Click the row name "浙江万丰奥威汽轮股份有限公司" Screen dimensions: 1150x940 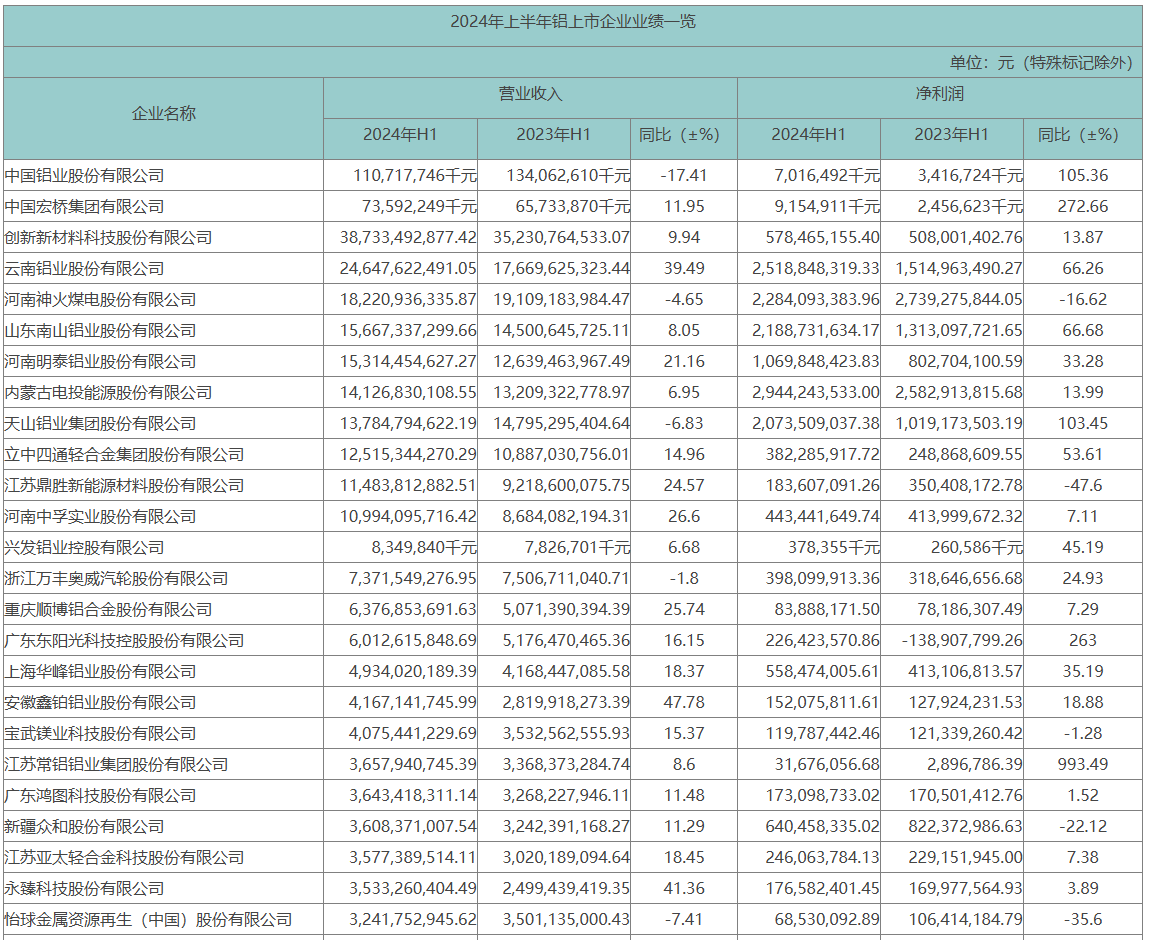pyautogui.click(x=116, y=579)
